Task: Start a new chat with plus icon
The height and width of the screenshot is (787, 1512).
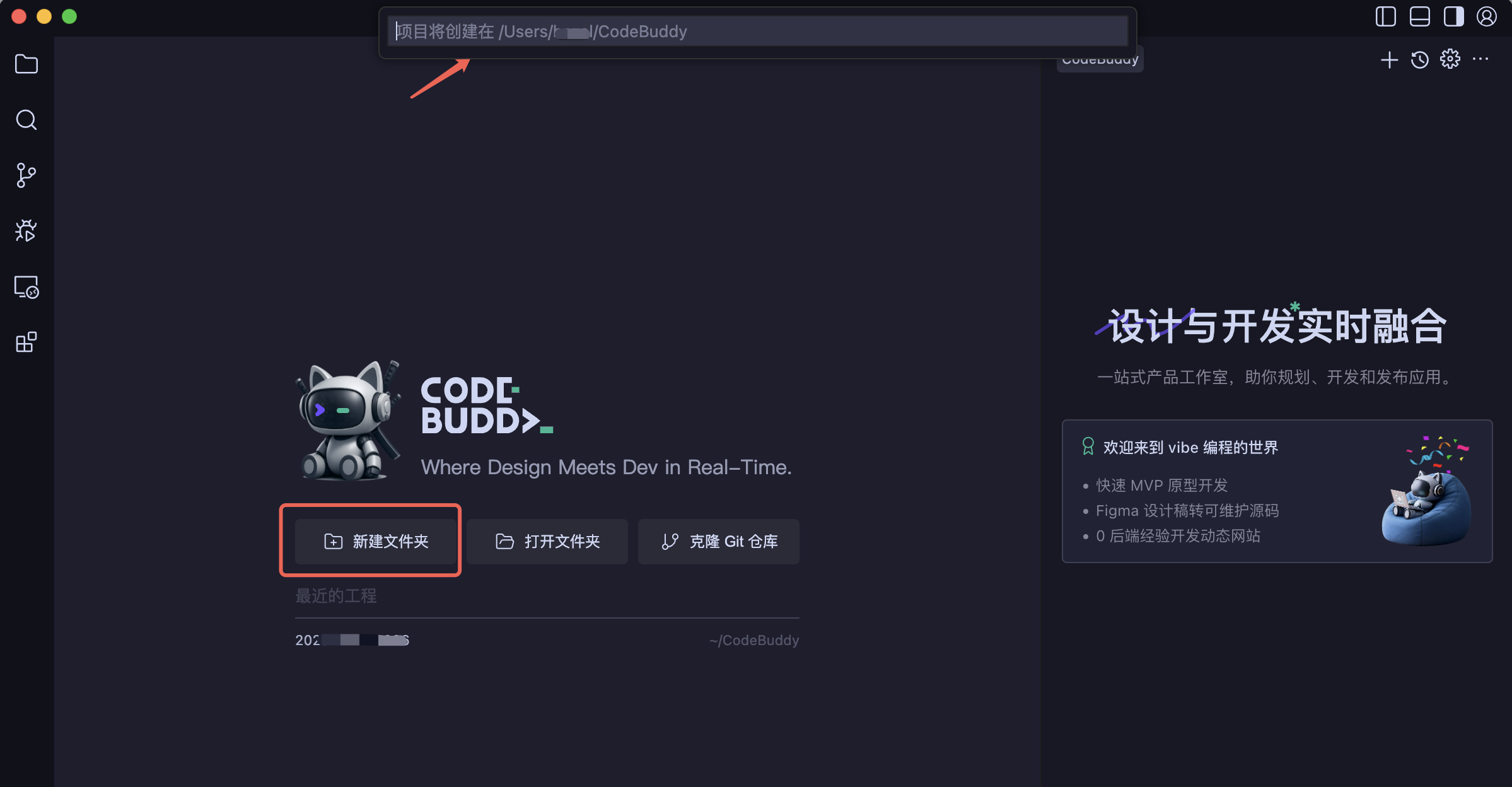Action: pos(1389,60)
